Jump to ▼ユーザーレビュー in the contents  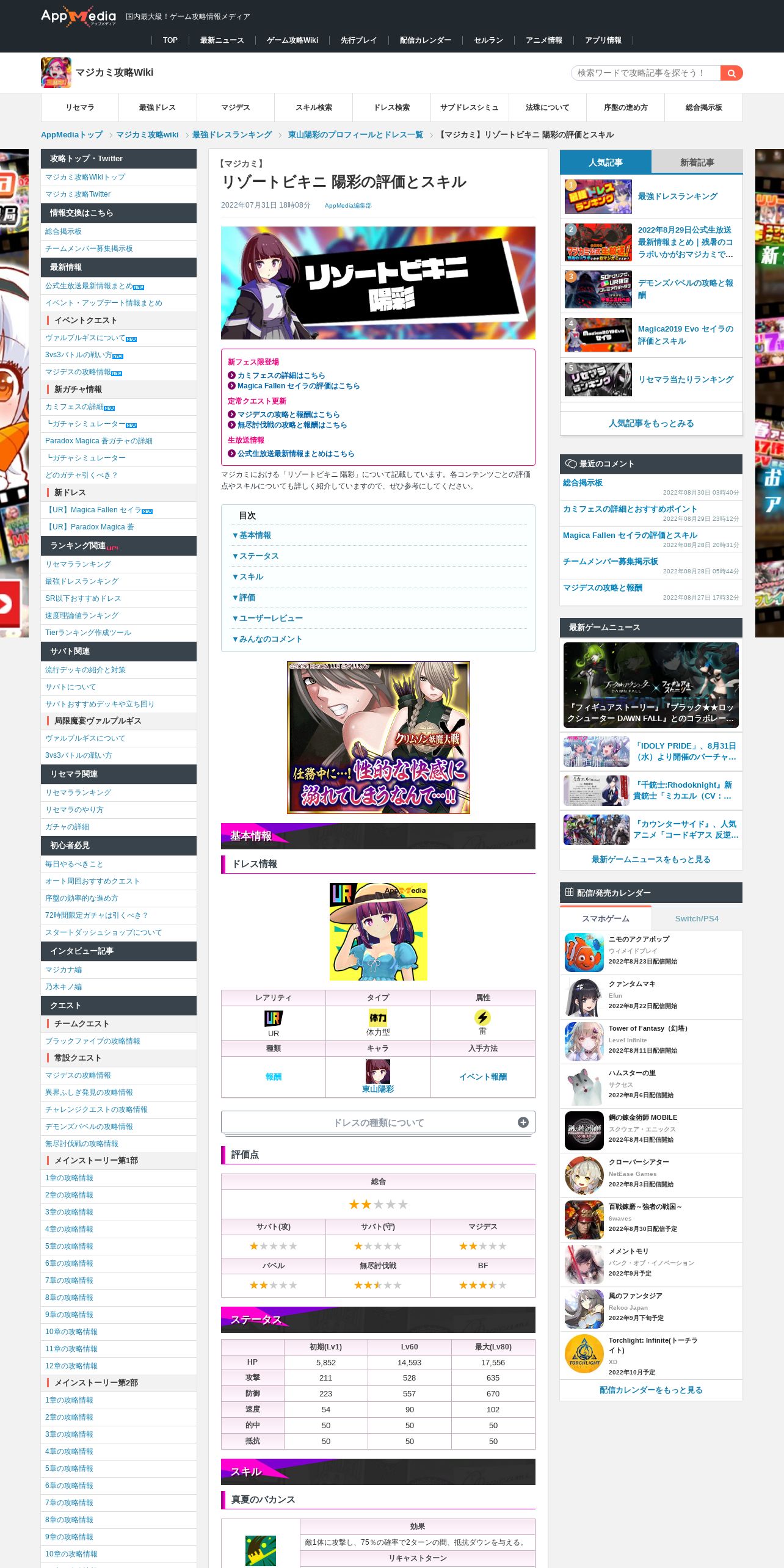[267, 619]
